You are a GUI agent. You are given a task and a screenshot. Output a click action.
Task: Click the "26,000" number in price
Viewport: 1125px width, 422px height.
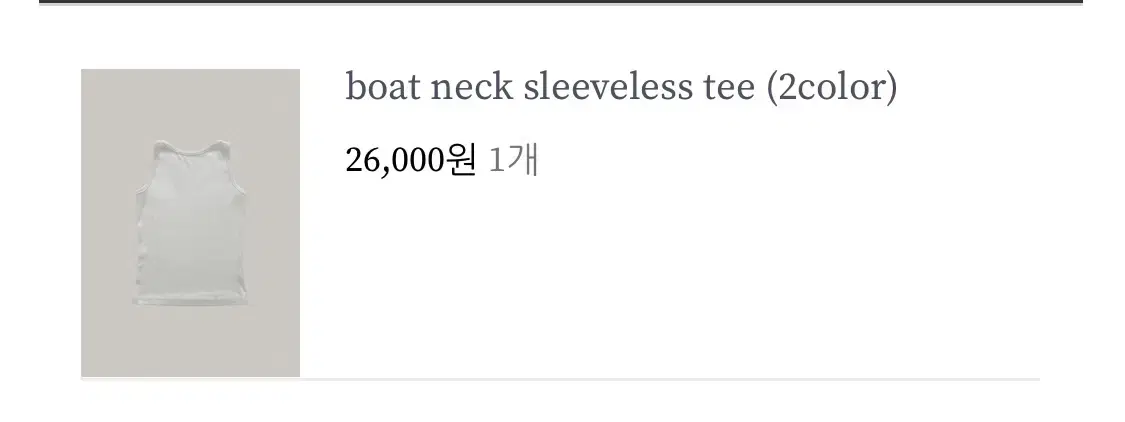(x=394, y=161)
